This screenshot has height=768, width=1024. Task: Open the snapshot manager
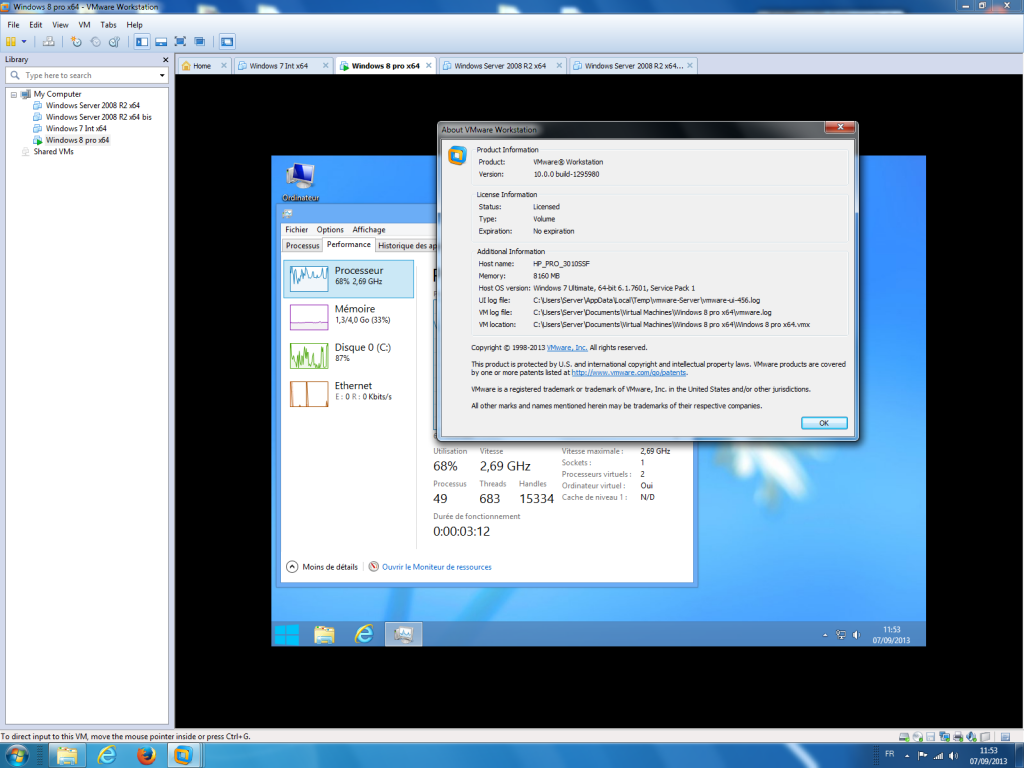(x=114, y=42)
